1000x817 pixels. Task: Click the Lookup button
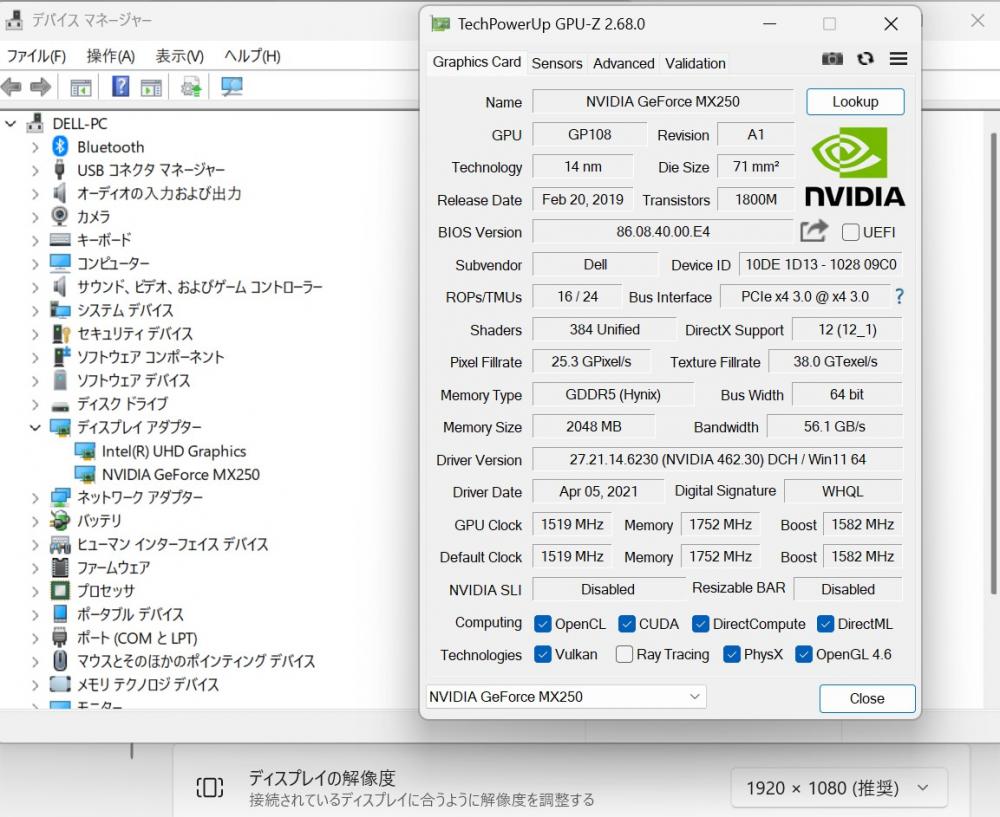tap(855, 101)
